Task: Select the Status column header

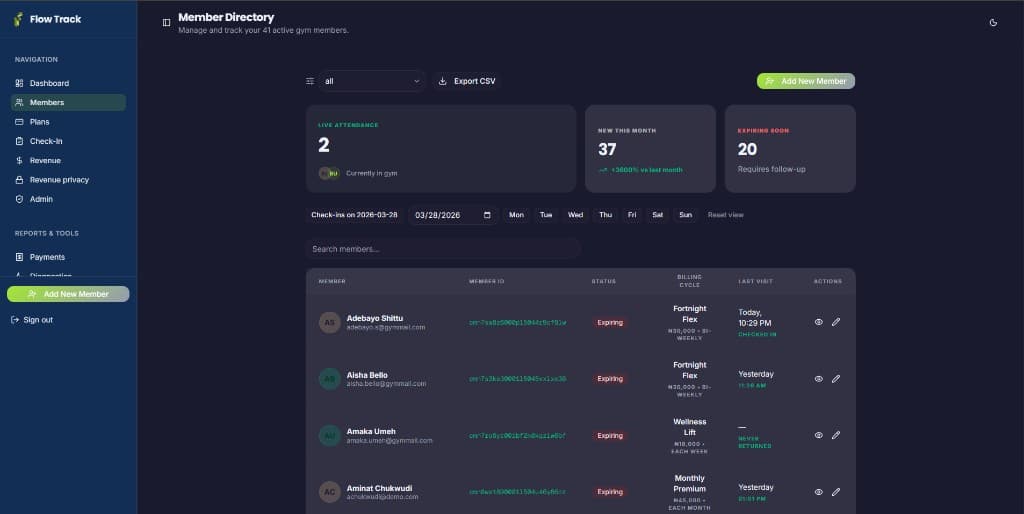Action: pos(603,281)
